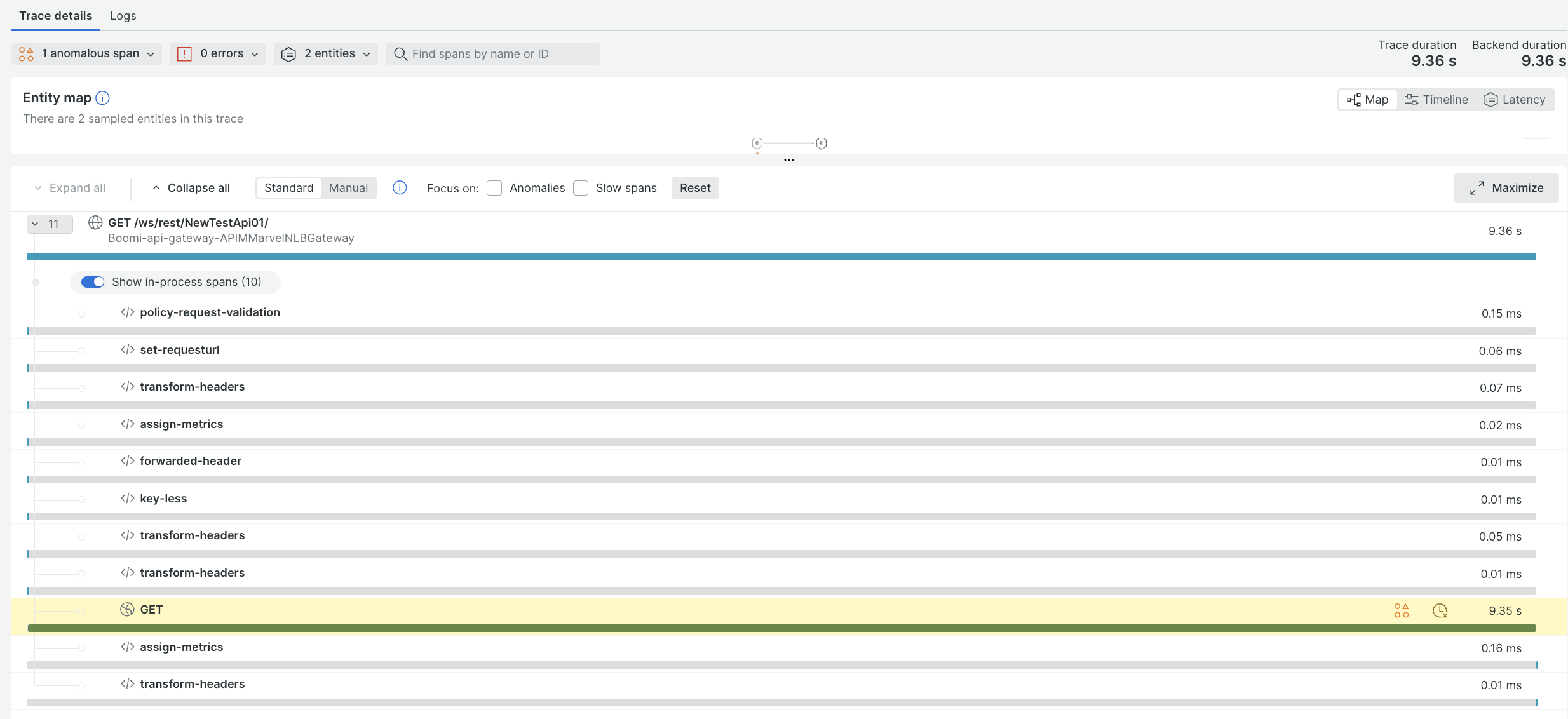Click the green GET span duration bar
Image resolution: width=1568 pixels, height=719 pixels.
click(x=781, y=628)
